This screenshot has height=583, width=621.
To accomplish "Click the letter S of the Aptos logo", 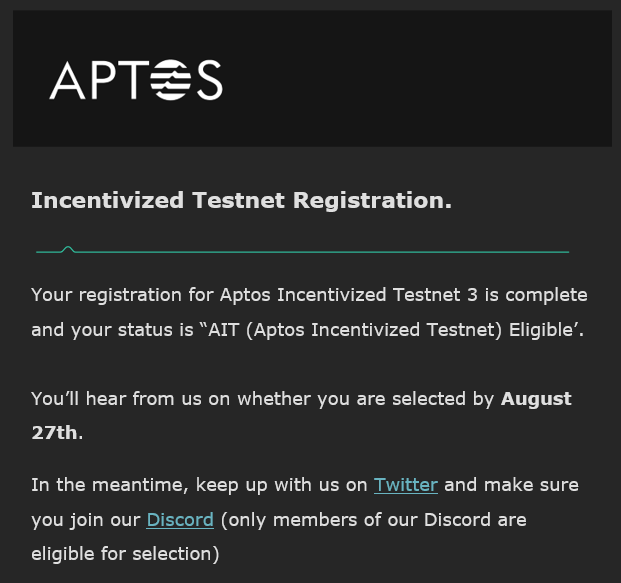I will (x=210, y=80).
